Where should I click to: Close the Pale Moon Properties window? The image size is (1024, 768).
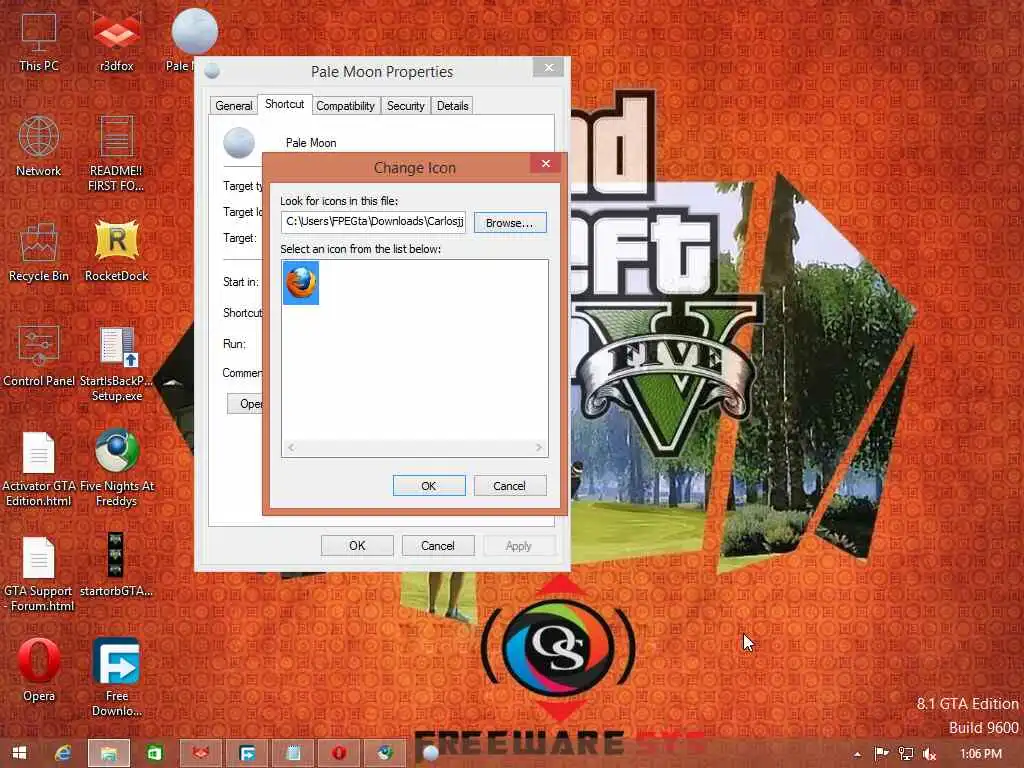(549, 67)
